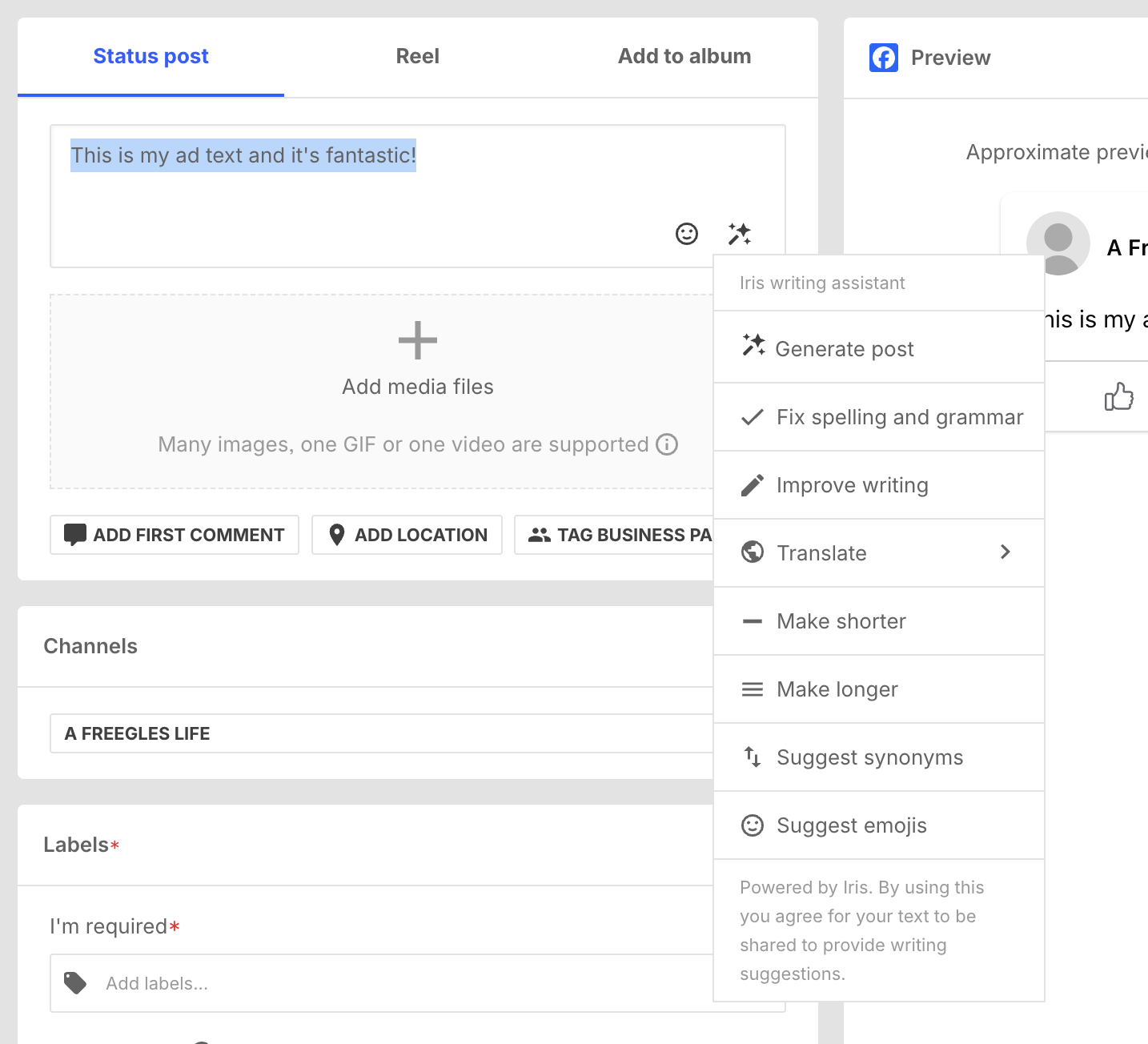Screen dimensions: 1148x1044
Task: Choose Make shorter in assistant menu
Action: 841,621
